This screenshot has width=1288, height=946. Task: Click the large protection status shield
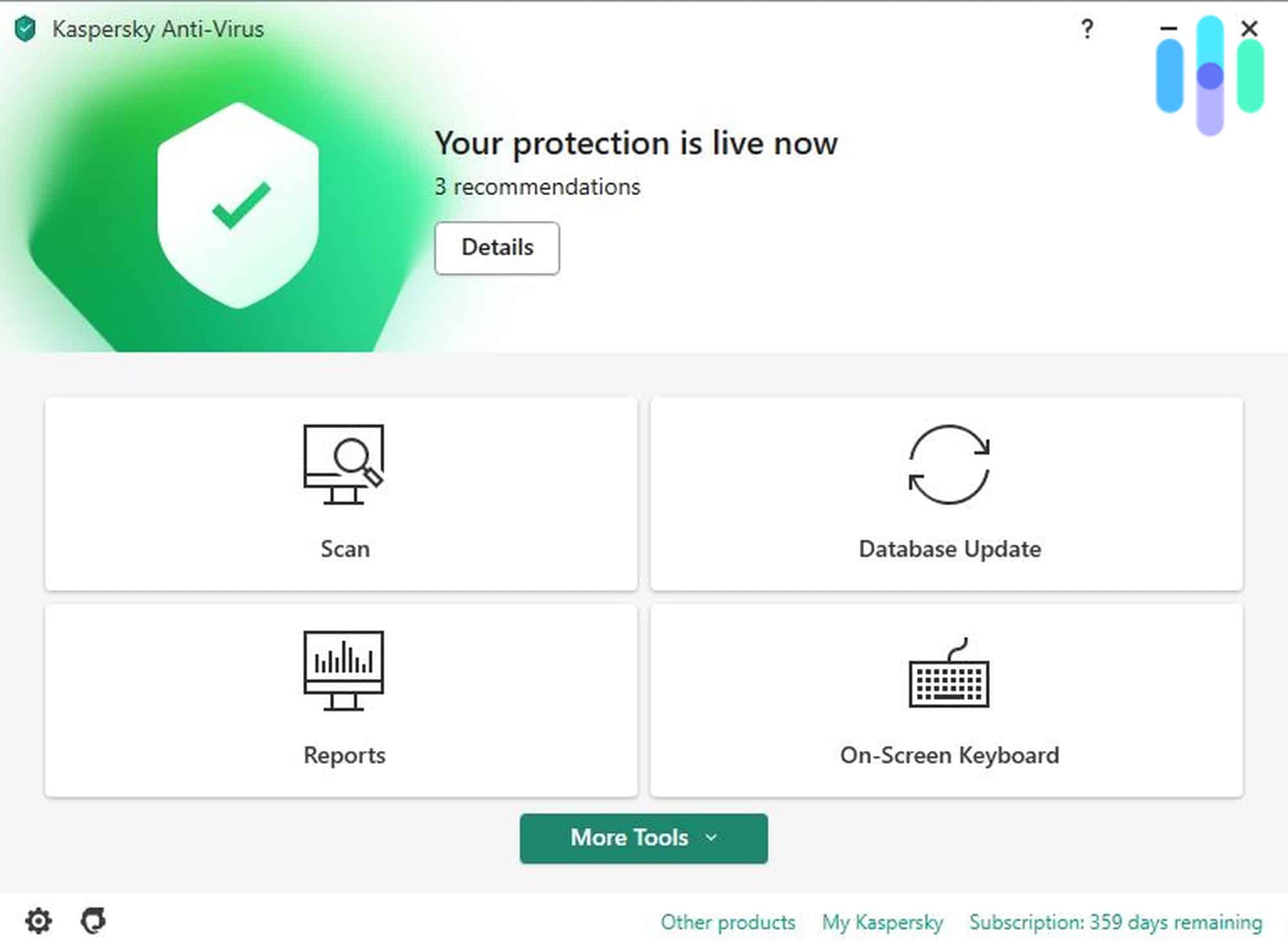(238, 205)
